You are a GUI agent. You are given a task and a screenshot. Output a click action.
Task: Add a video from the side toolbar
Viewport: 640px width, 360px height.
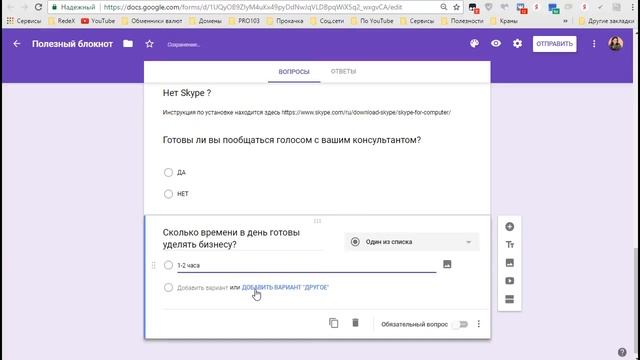tap(509, 281)
